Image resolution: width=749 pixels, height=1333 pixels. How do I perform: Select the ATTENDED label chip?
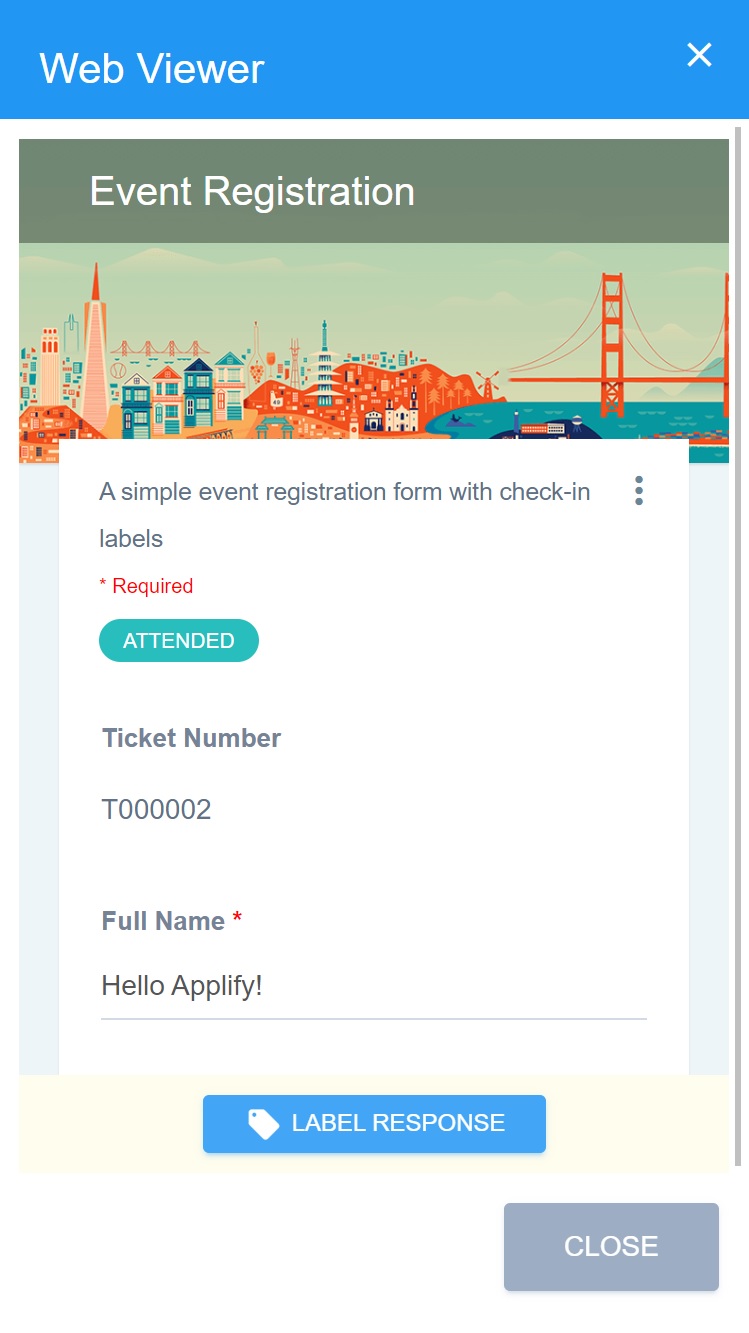pyautogui.click(x=179, y=641)
